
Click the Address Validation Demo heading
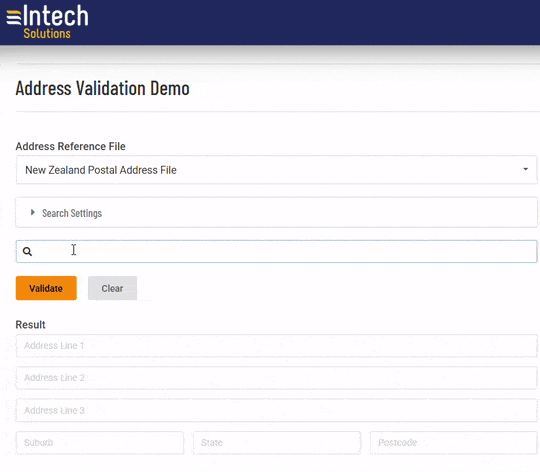click(x=103, y=88)
